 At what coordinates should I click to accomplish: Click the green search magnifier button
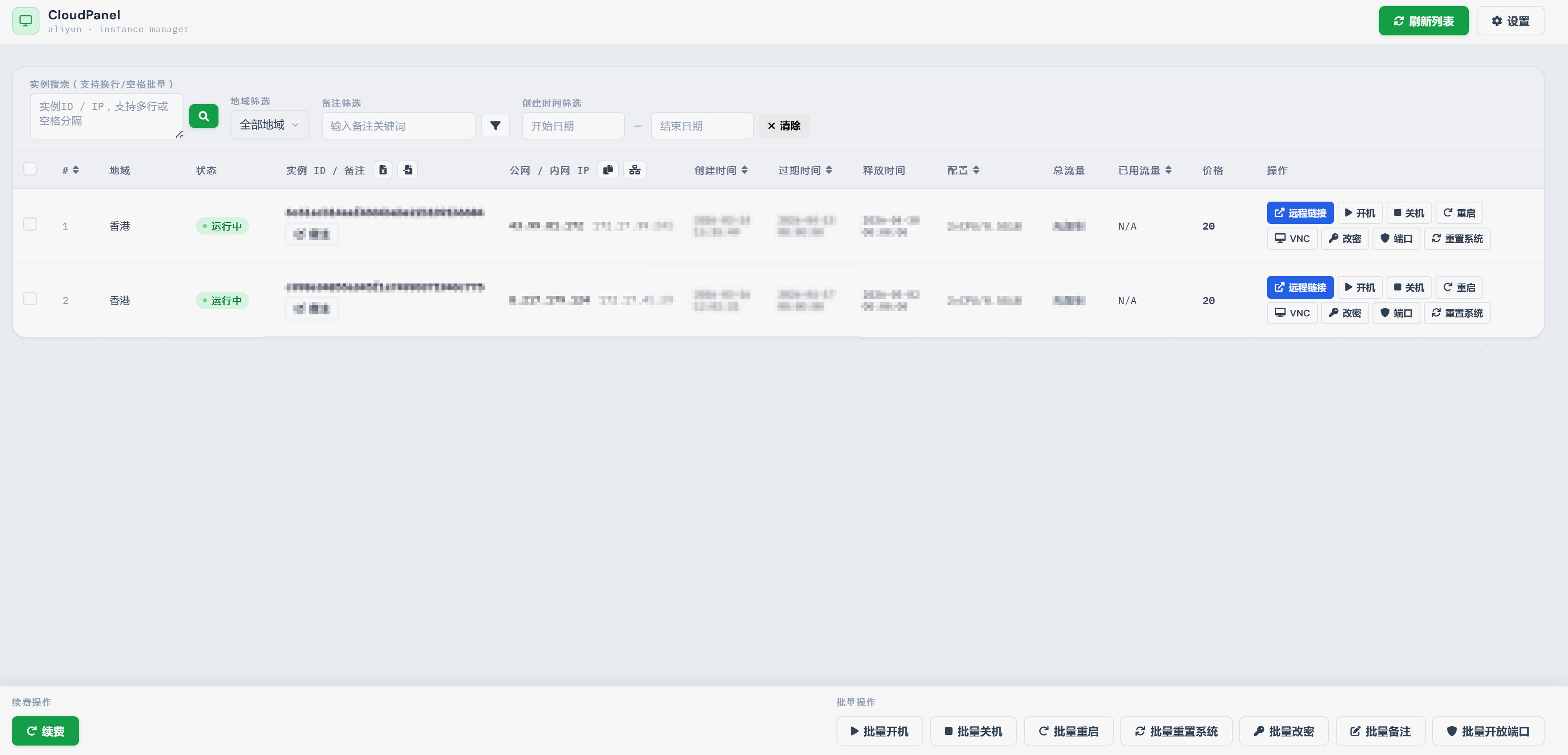coord(203,116)
